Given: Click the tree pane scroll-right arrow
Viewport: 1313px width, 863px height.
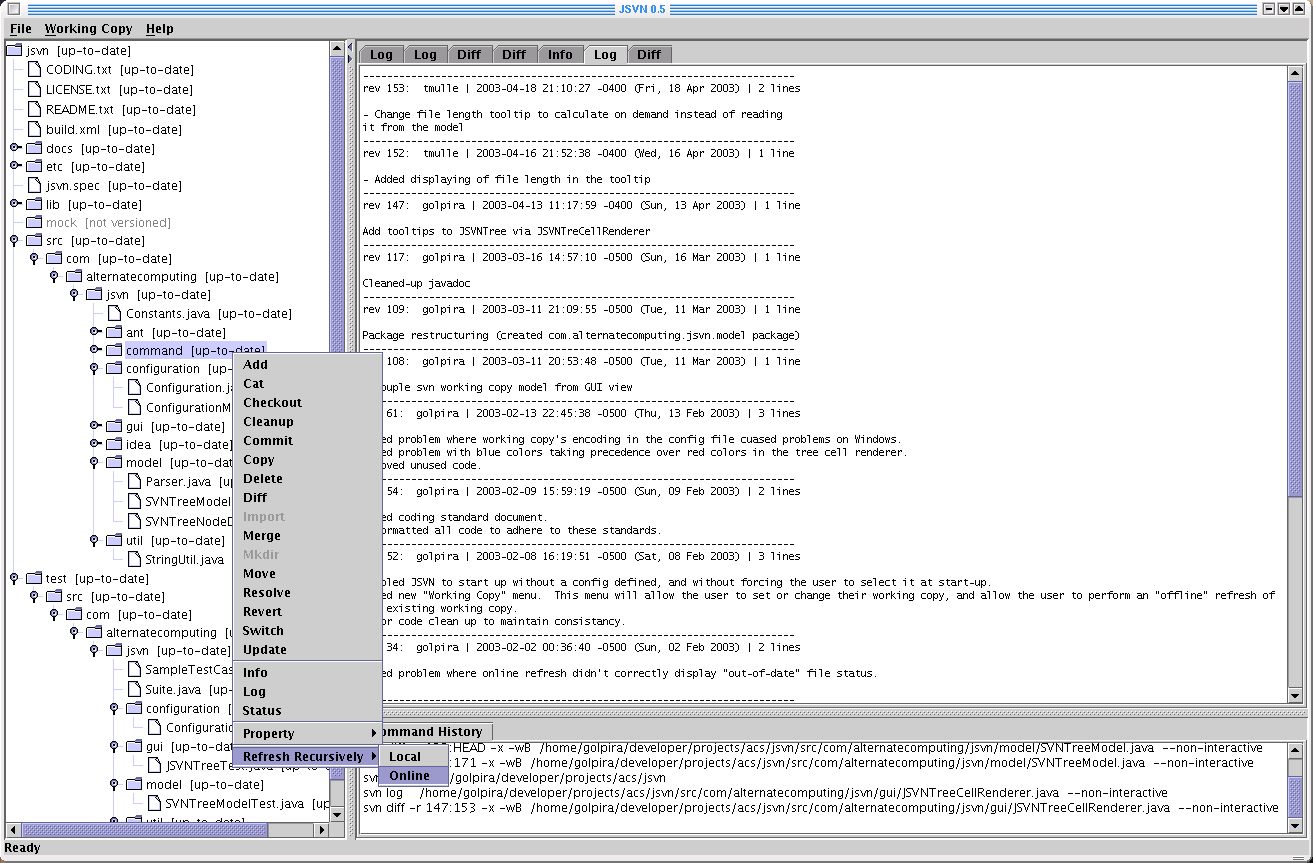Looking at the screenshot, I should coord(322,830).
